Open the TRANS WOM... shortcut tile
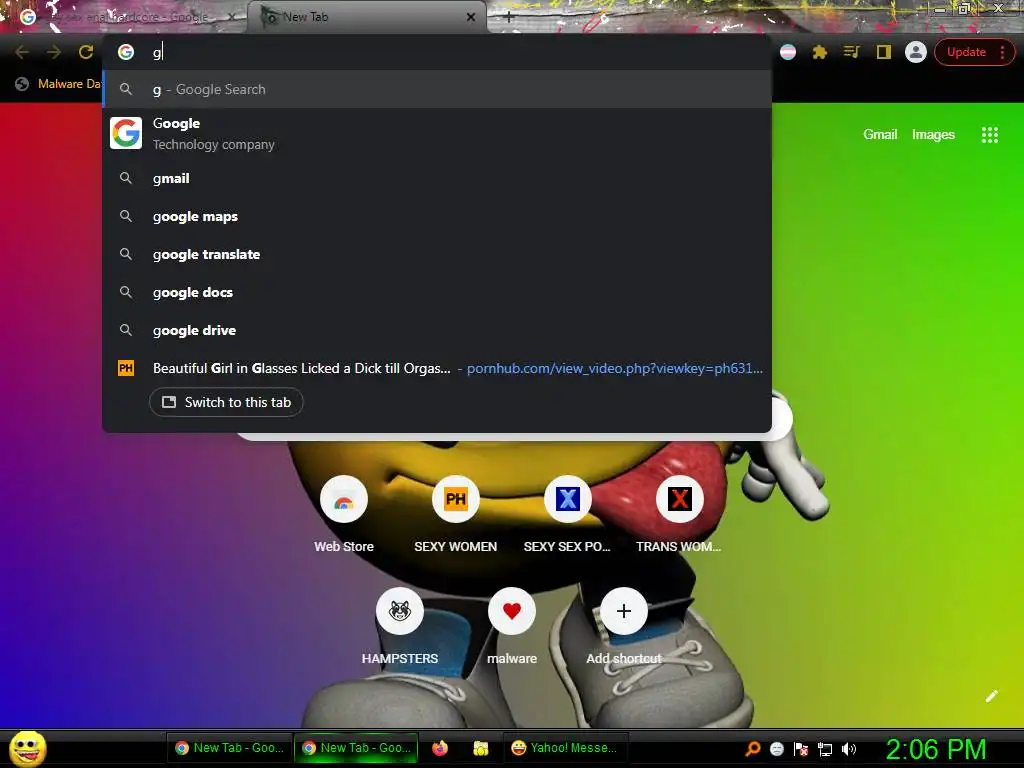The image size is (1024, 768). click(x=679, y=516)
